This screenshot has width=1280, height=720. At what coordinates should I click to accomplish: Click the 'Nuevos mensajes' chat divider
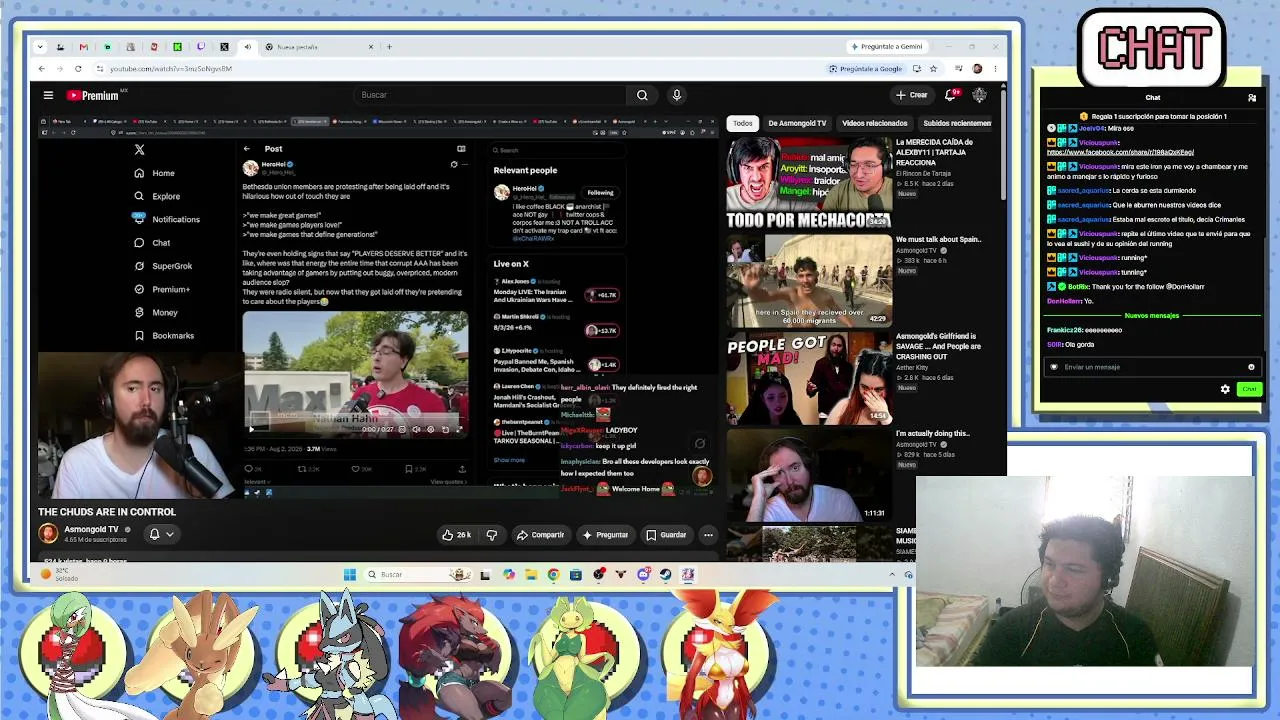(1152, 316)
